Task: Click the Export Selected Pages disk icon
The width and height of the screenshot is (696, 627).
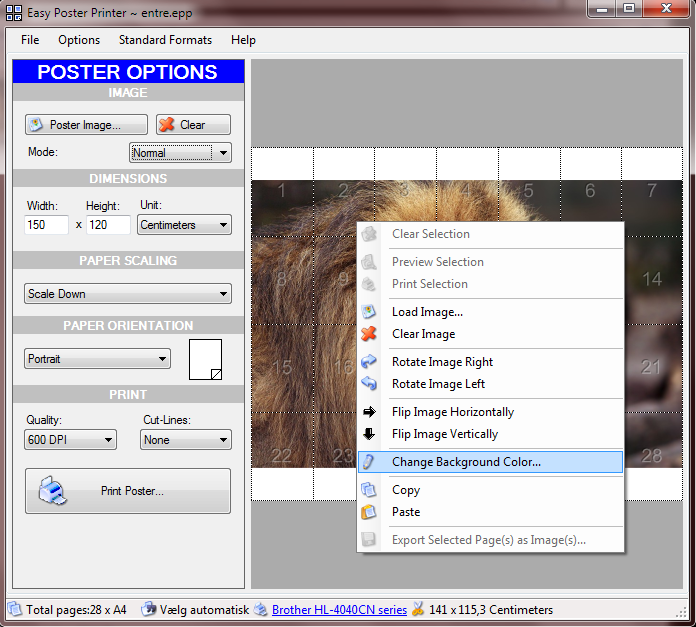Action: [369, 540]
